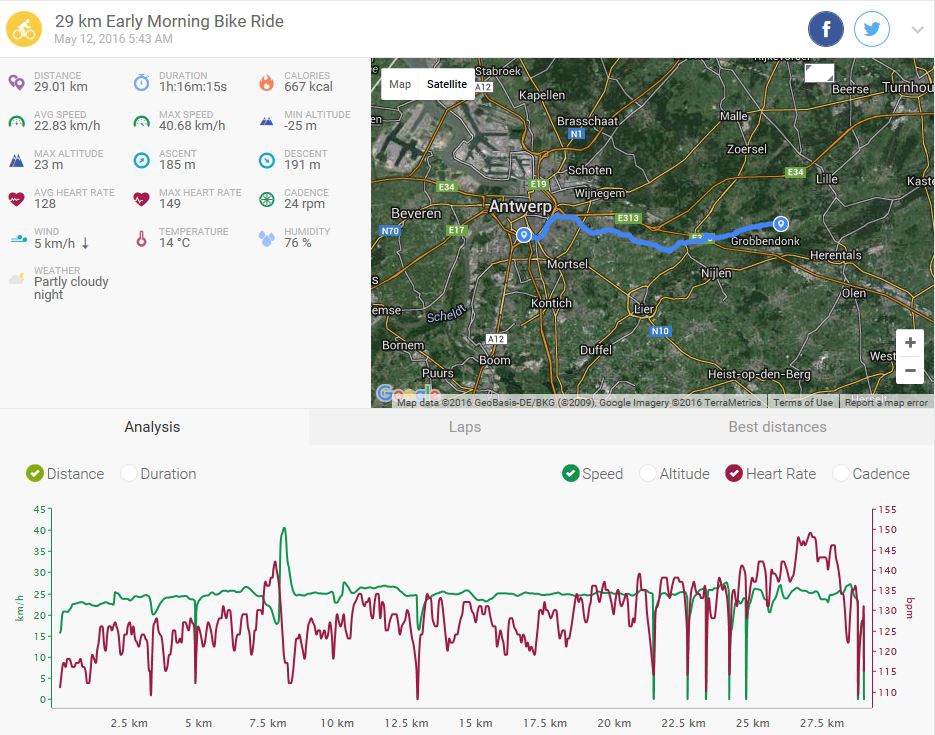Click the map zoom in button

click(x=910, y=343)
